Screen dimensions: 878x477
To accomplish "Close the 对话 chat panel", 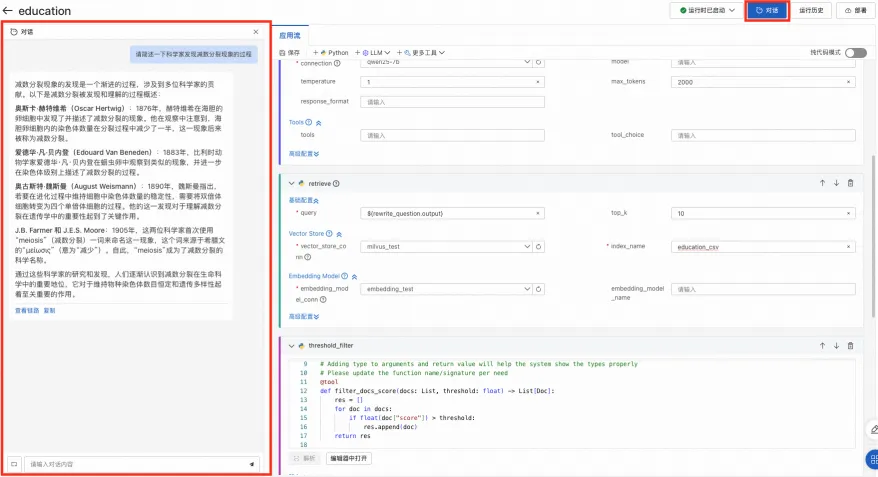I will tap(256, 32).
